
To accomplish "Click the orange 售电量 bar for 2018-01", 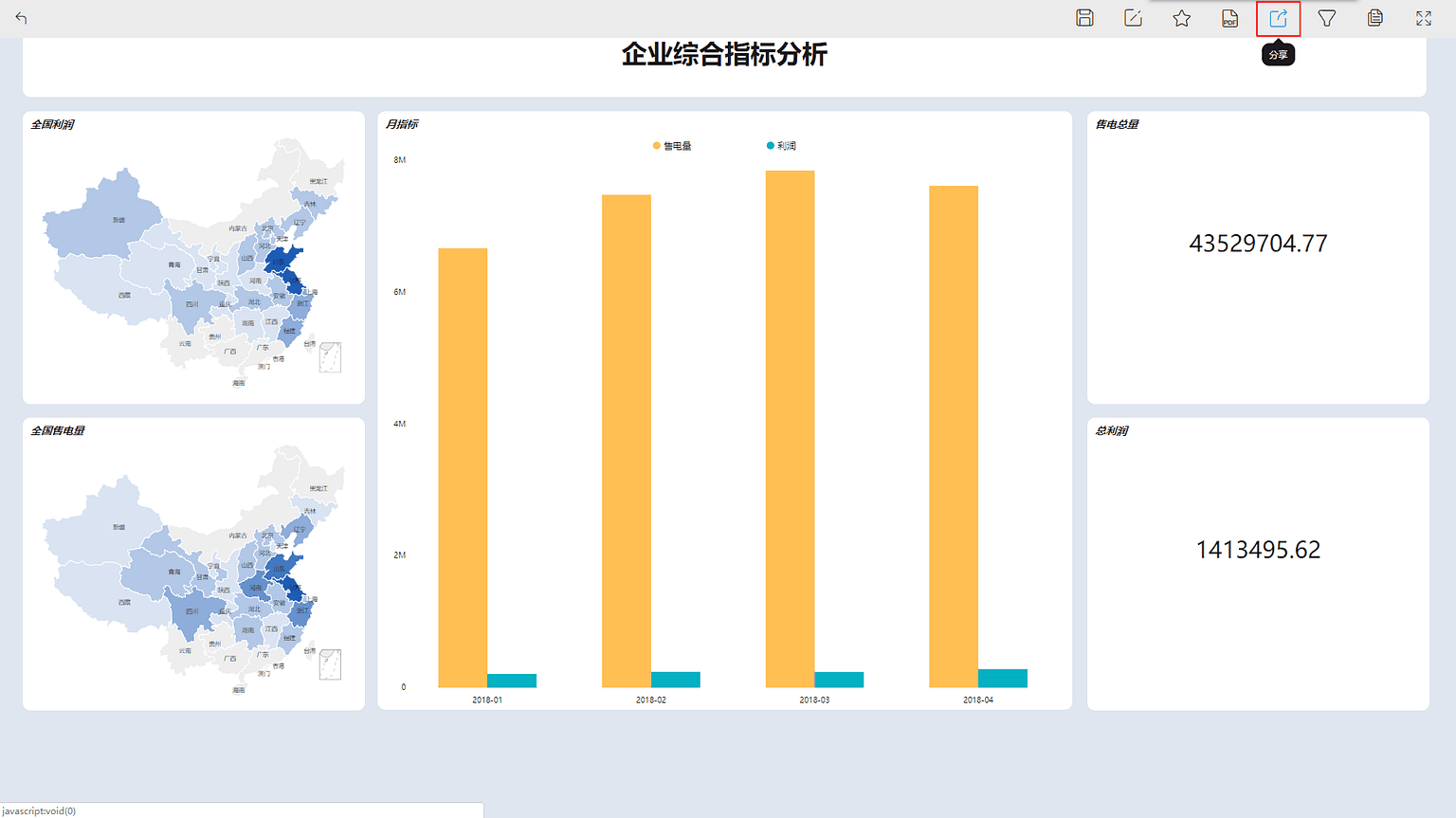I will (463, 468).
